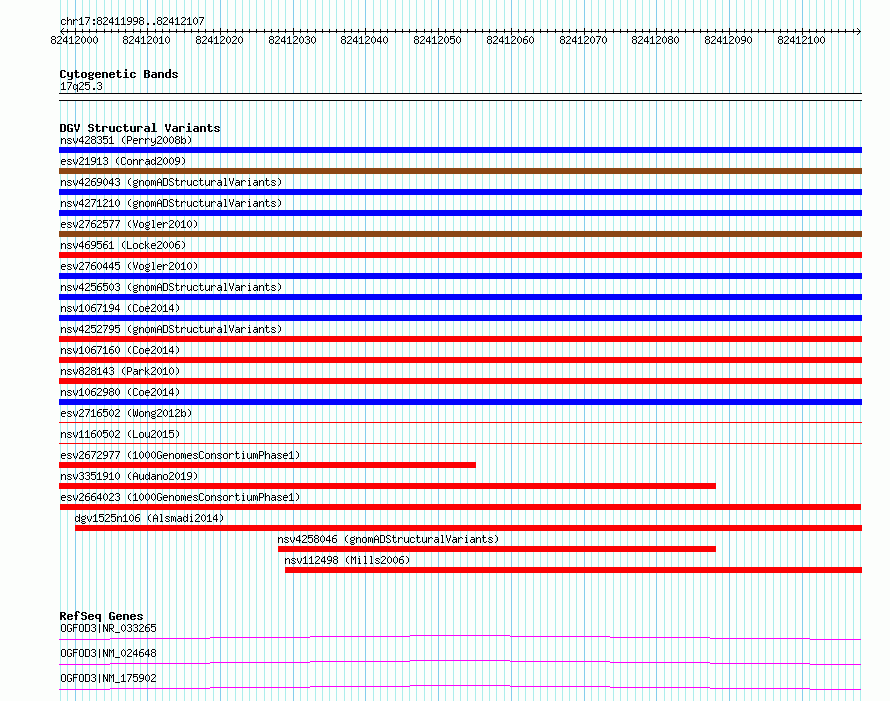Click ruler position 82412010
Image resolution: width=890 pixels, height=701 pixels.
(x=146, y=40)
